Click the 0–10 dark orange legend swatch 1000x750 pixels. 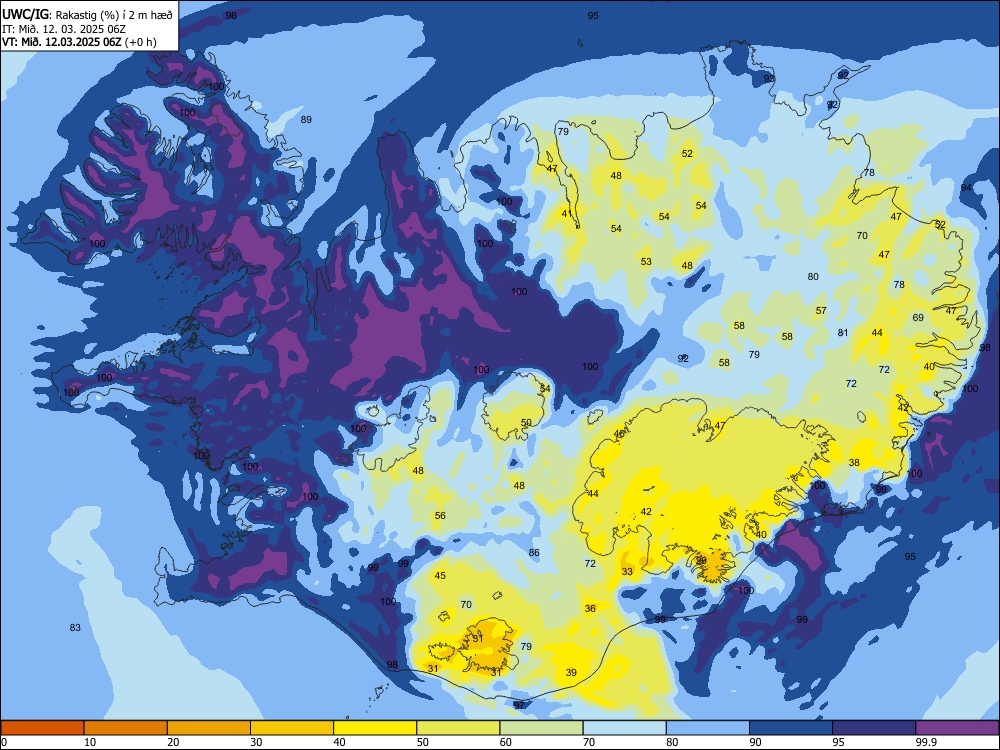click(x=42, y=728)
